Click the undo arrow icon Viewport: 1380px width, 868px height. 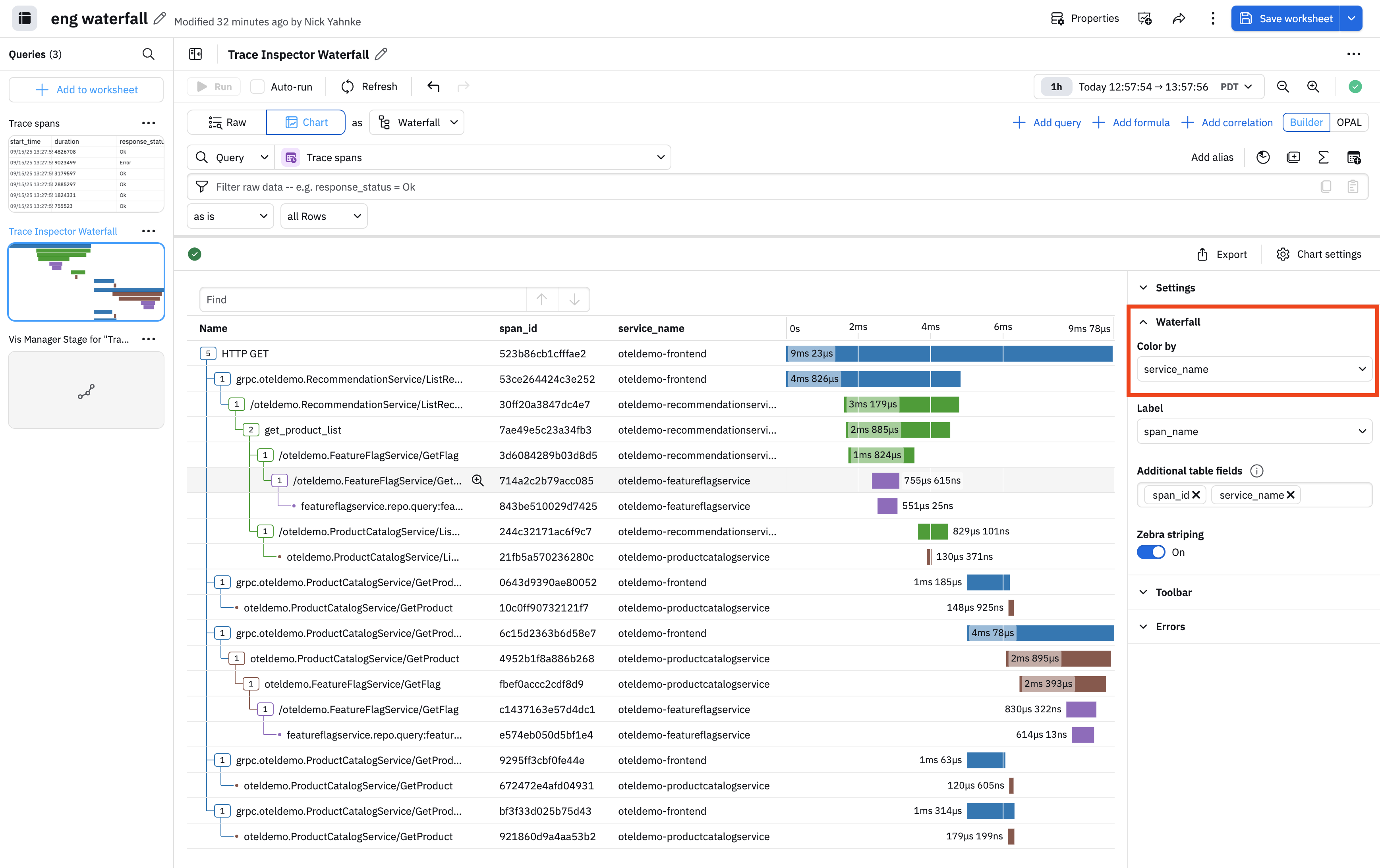coord(433,87)
